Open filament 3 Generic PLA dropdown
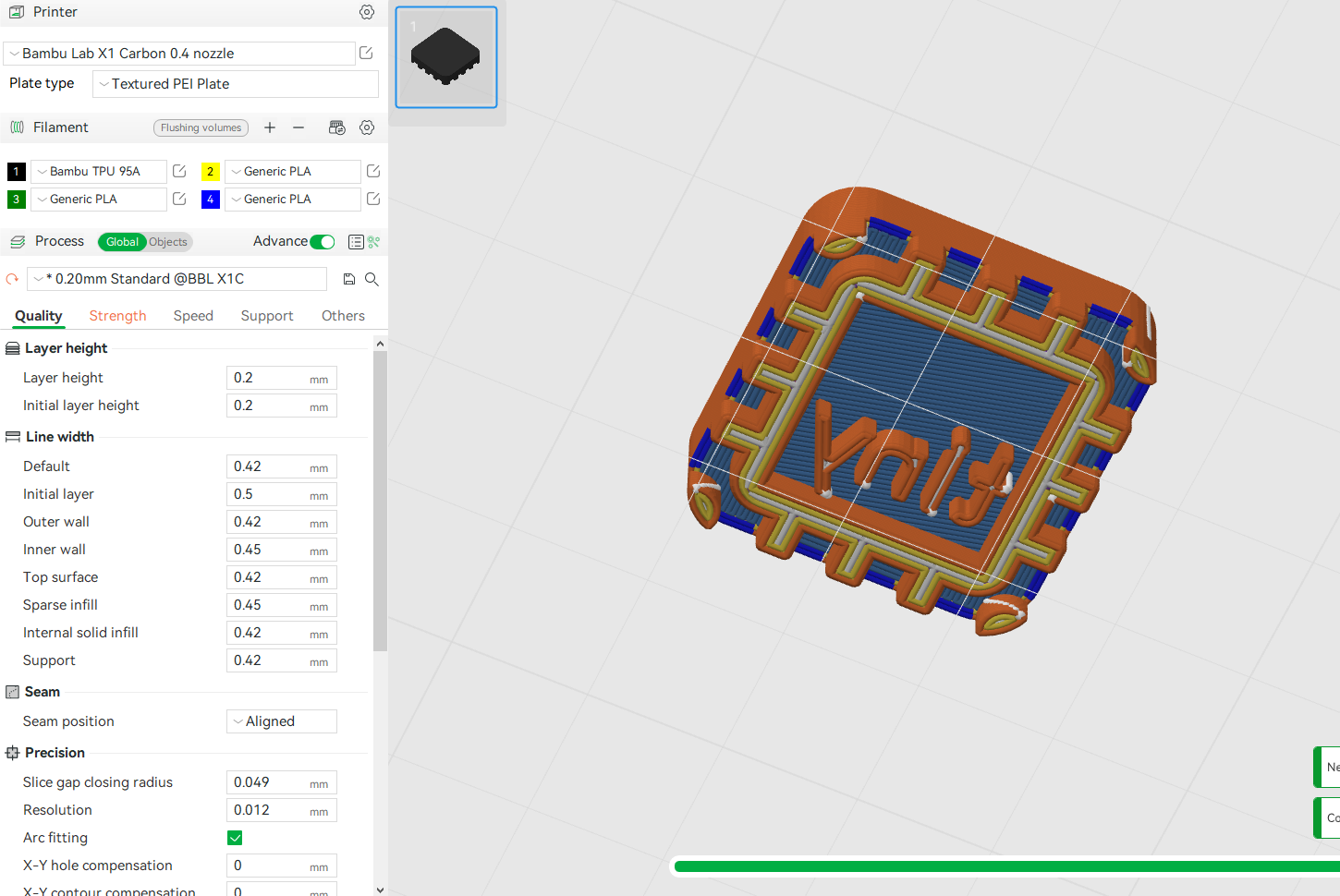This screenshot has height=896, width=1340. coord(99,200)
